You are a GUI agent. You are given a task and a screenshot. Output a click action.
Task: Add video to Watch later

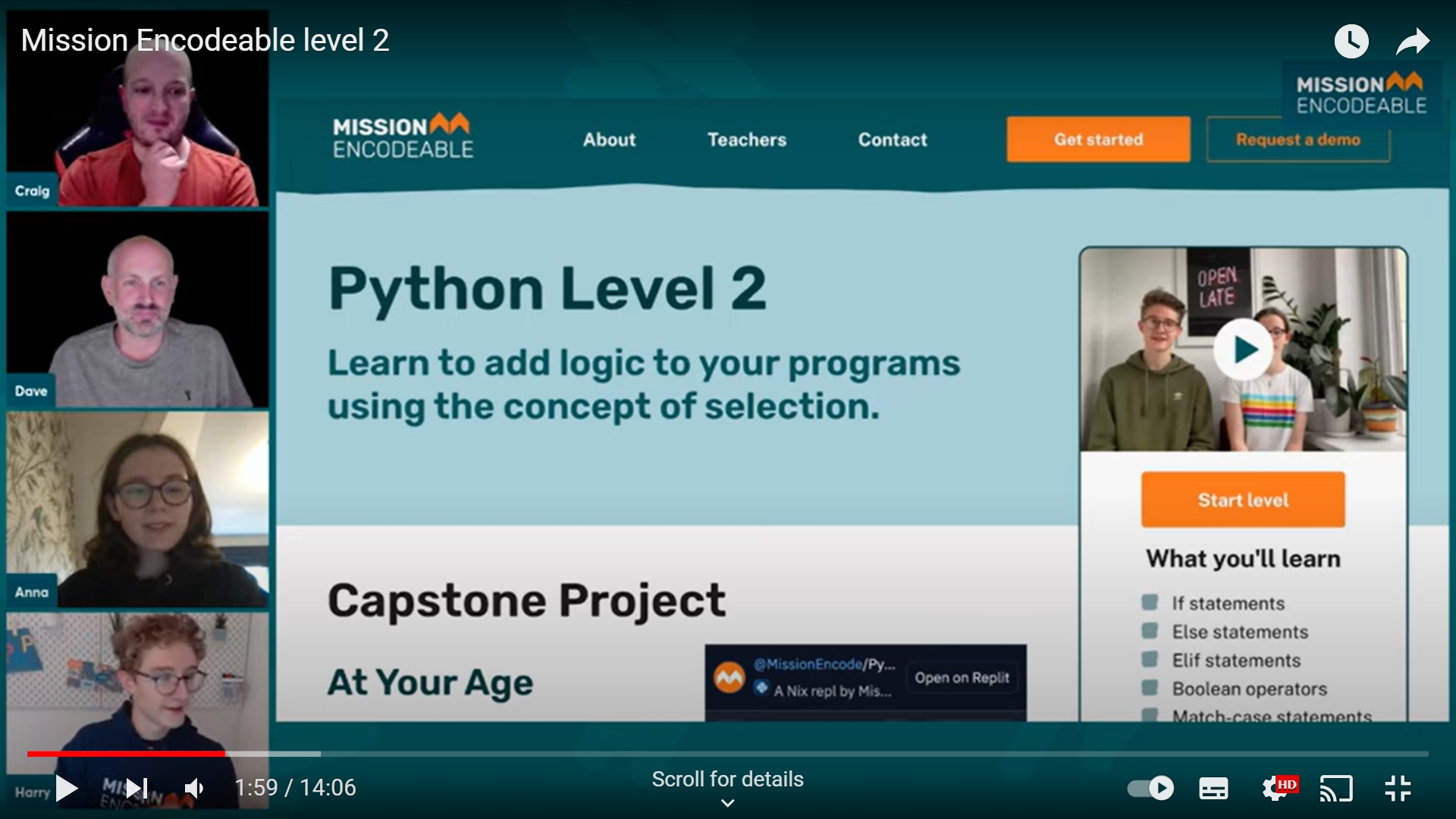tap(1351, 41)
